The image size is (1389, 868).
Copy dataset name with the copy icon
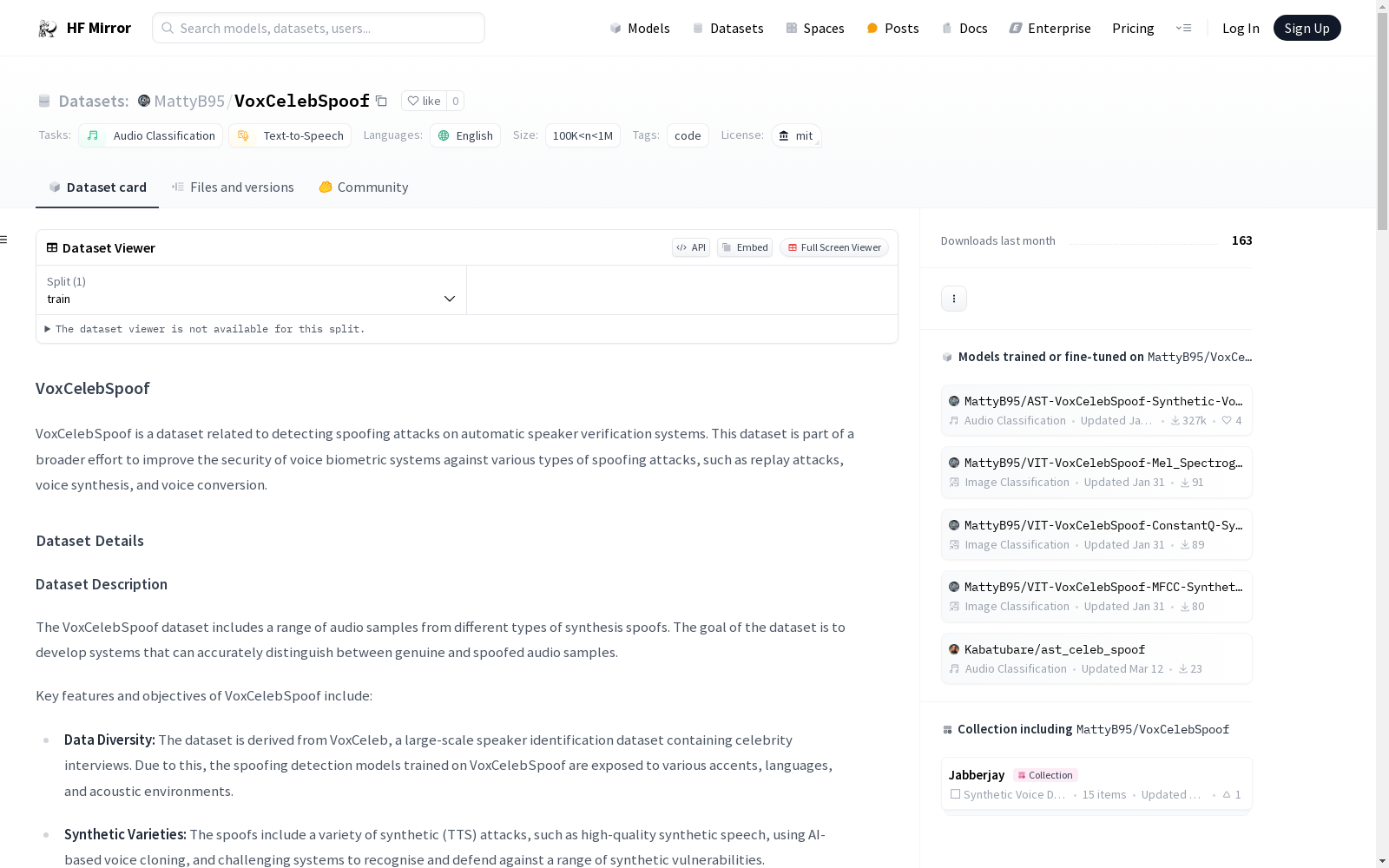[x=381, y=101]
